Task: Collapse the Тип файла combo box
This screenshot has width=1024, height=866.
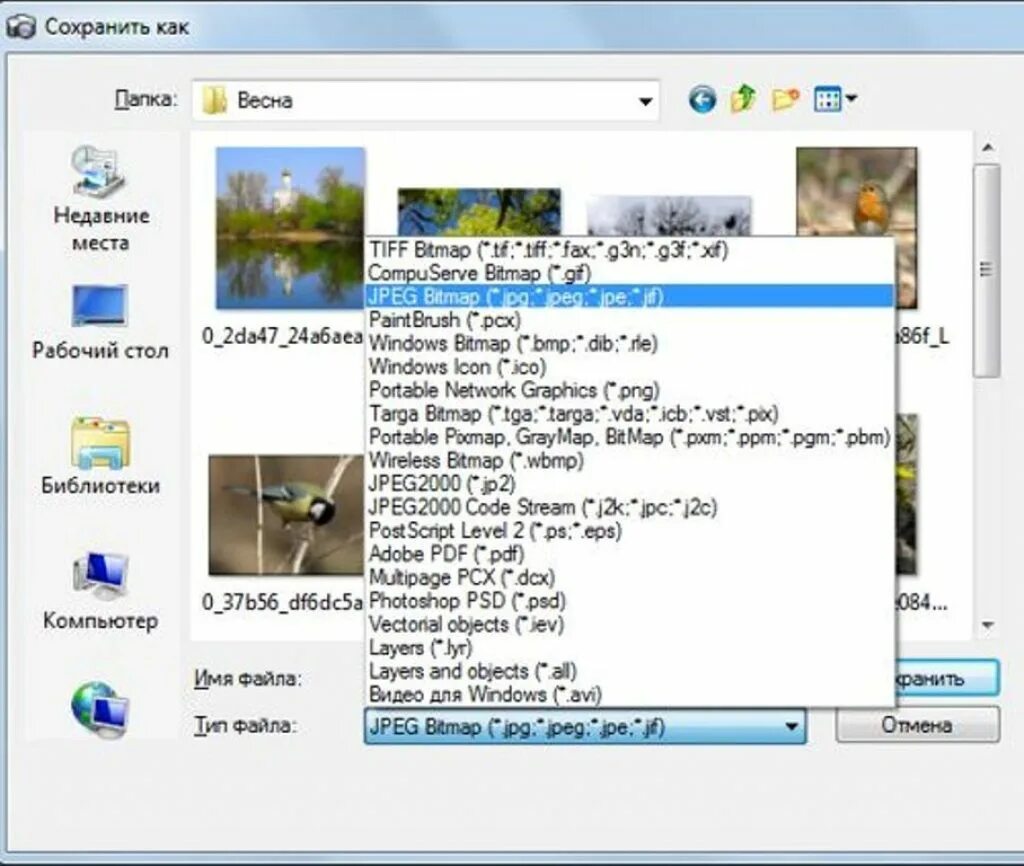Action: pyautogui.click(x=791, y=726)
